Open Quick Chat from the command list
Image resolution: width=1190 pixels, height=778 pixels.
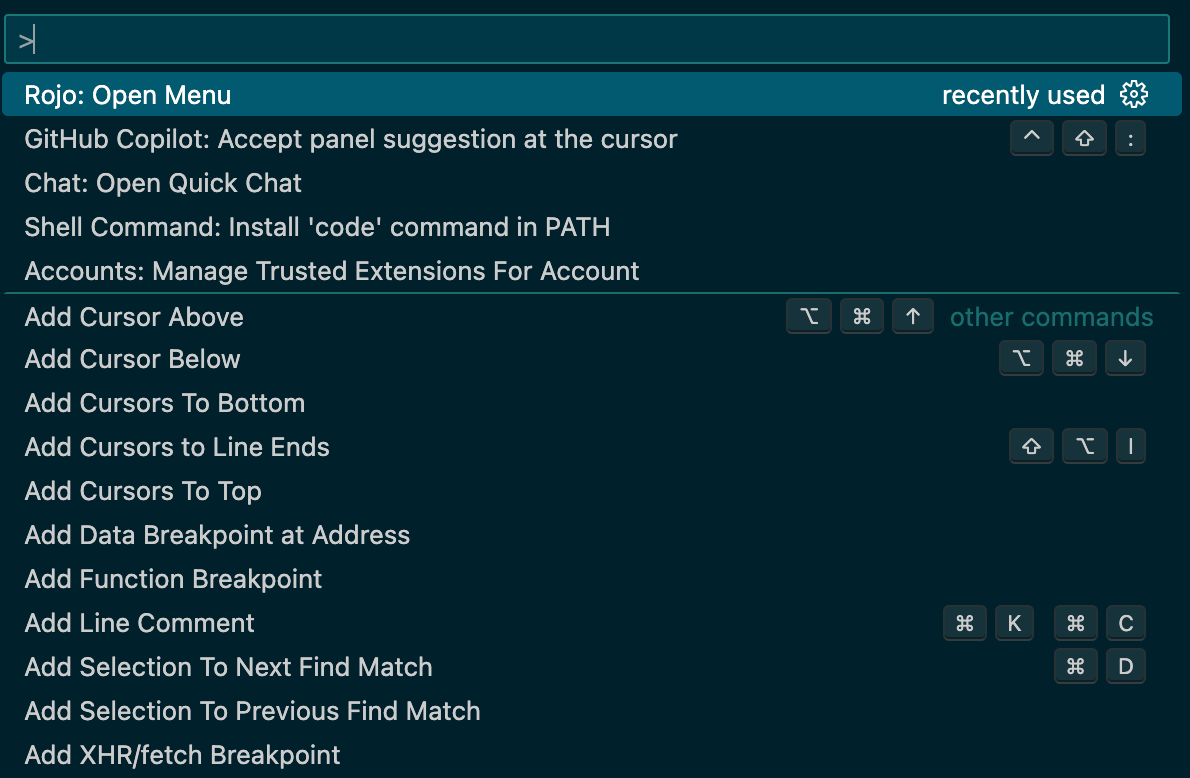163,183
